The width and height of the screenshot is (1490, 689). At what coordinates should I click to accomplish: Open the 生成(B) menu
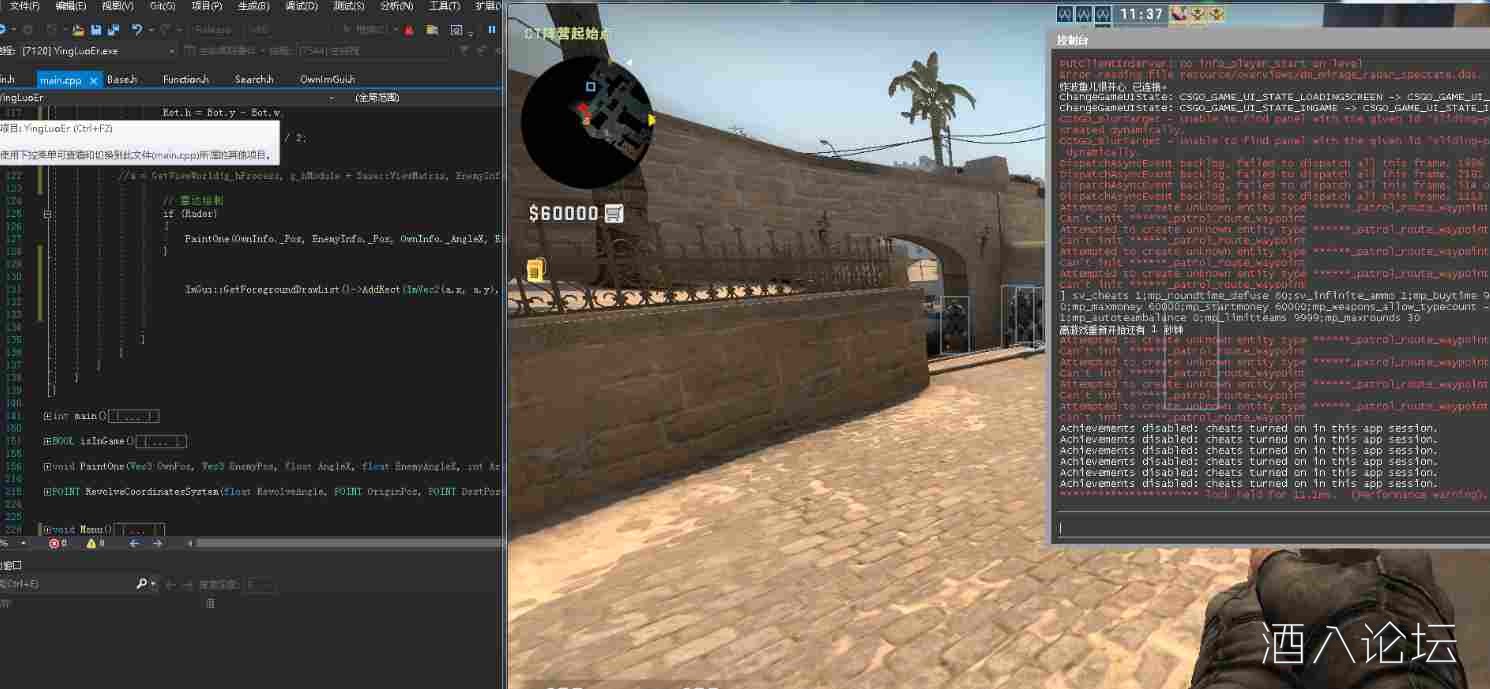point(253,6)
